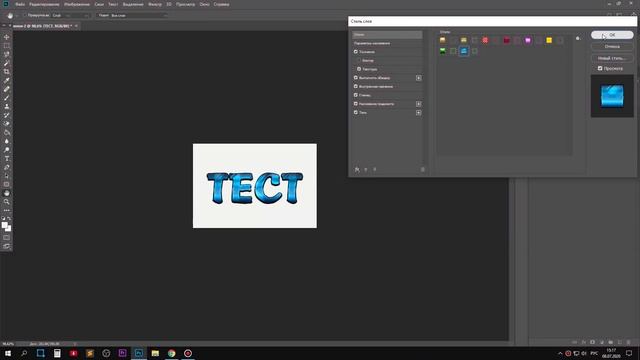
Task: Open the Показ Все слои dropdown
Action: coord(139,16)
